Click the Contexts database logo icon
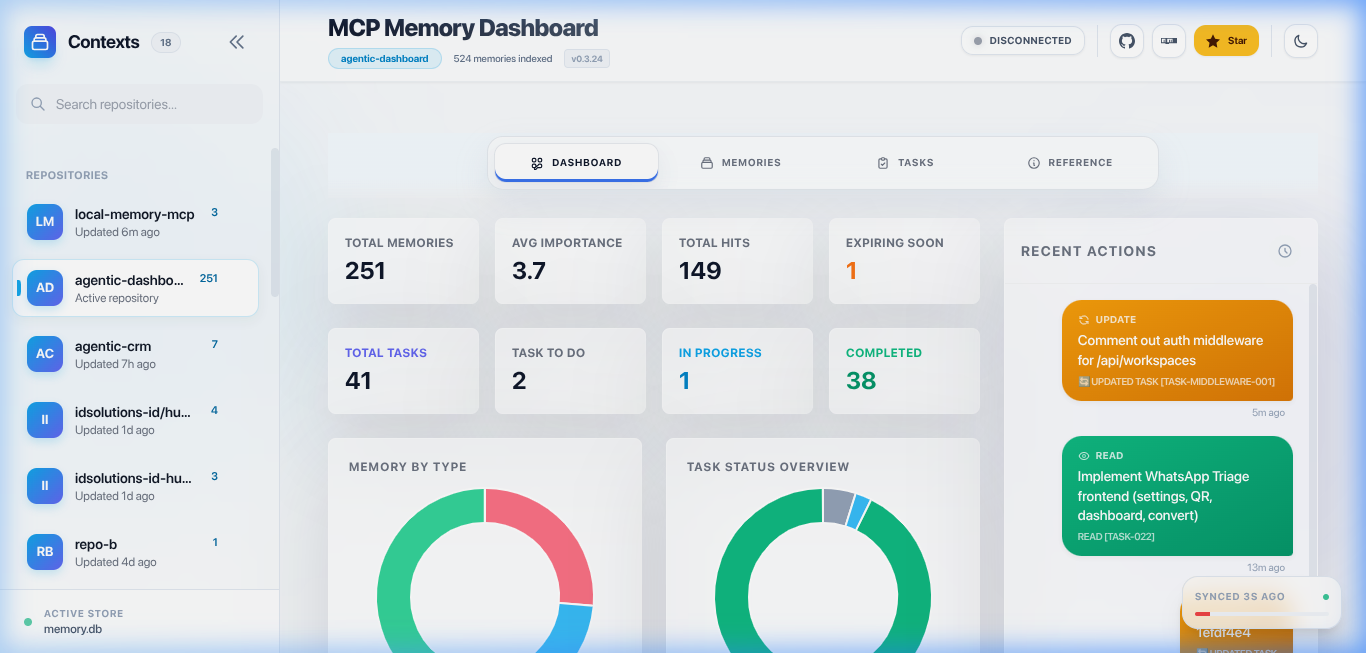Screen dimensions: 1366x653 [40, 42]
